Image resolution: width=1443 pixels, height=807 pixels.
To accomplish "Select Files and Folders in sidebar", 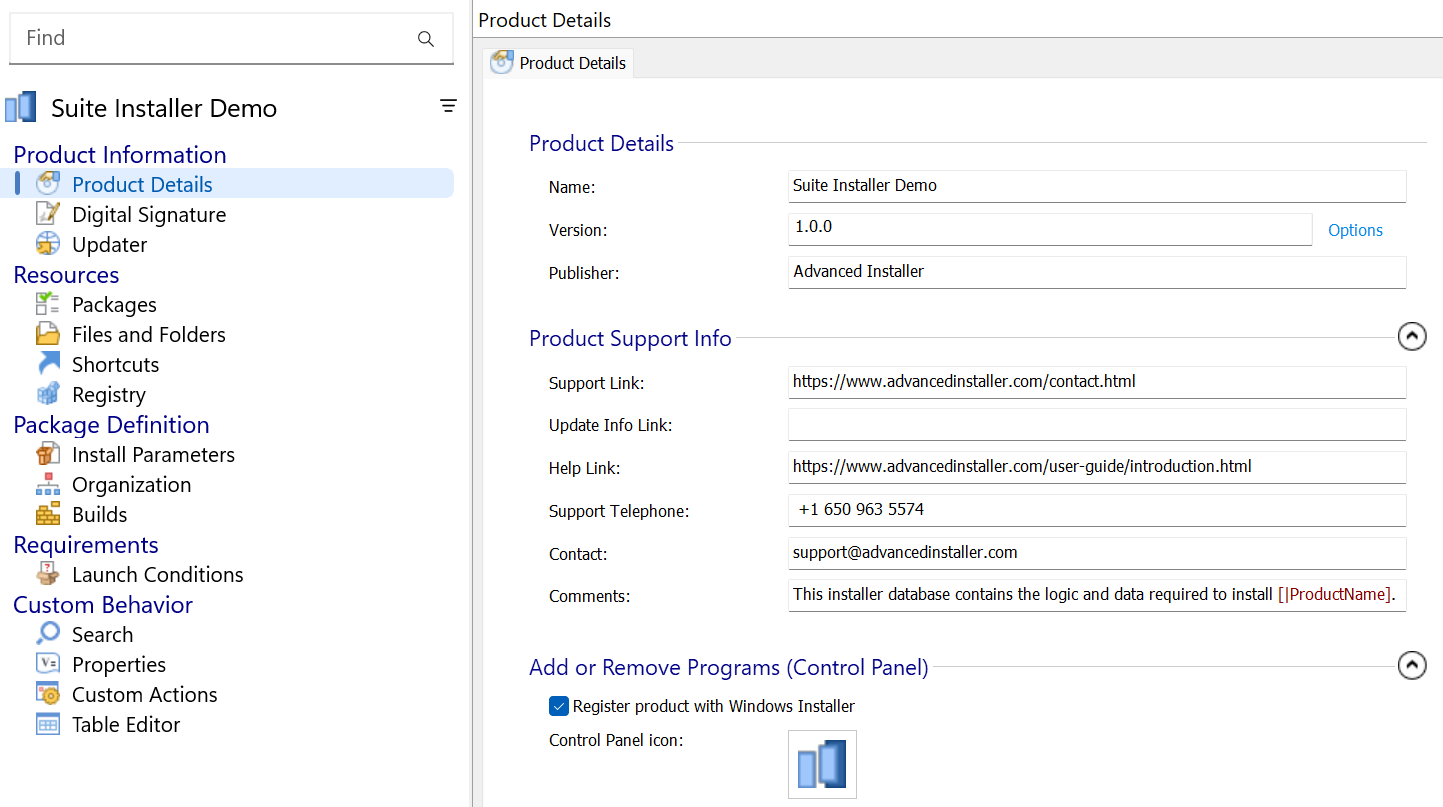I will (149, 334).
